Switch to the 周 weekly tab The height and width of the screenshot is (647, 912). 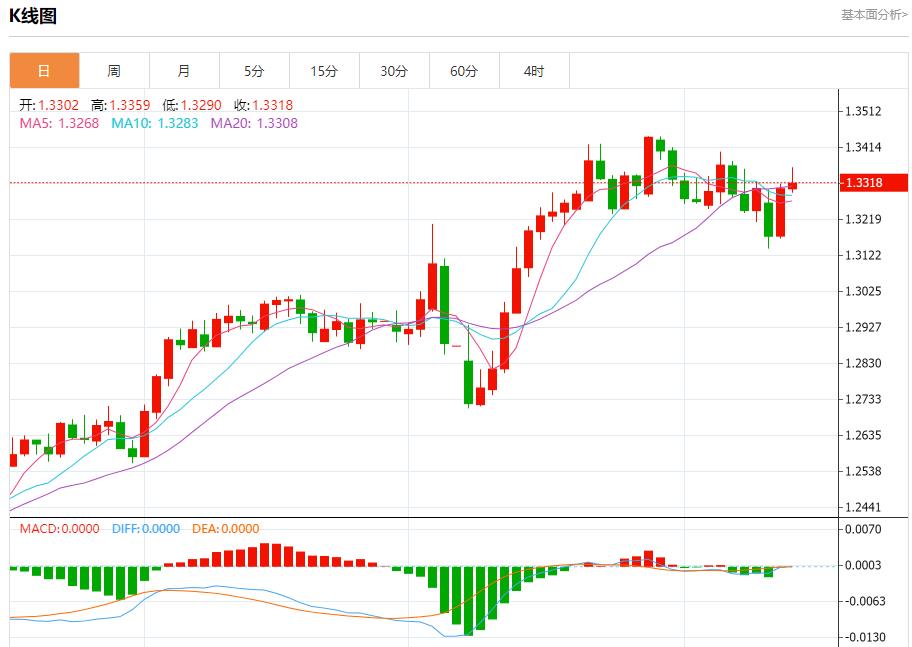click(114, 71)
